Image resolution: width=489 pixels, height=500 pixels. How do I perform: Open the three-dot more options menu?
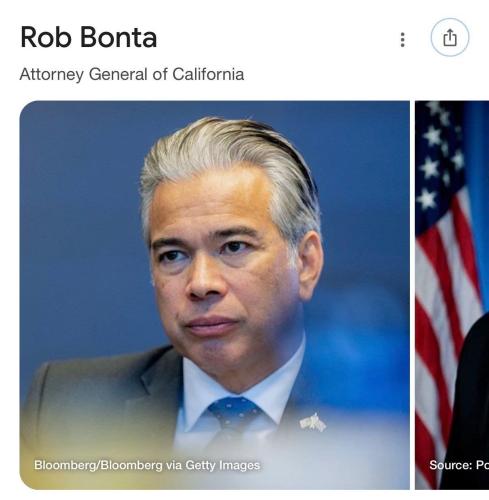(403, 40)
